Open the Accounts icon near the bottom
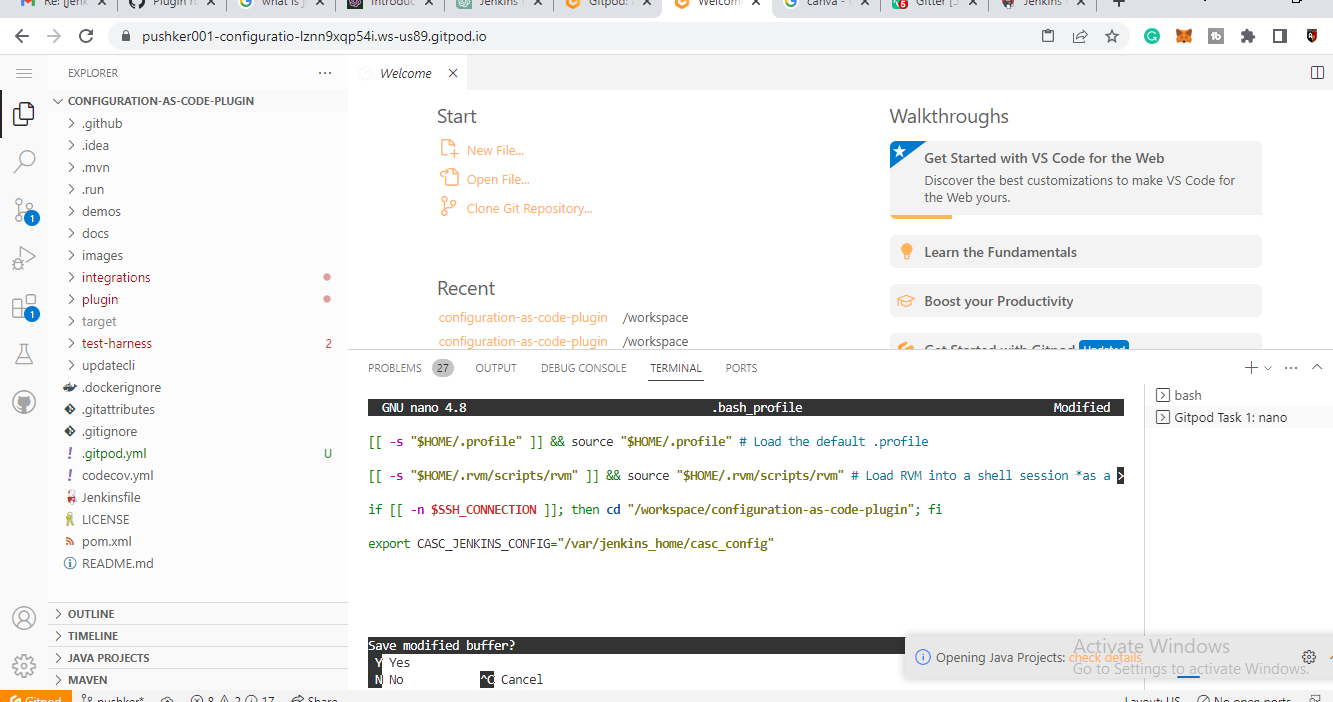The width and height of the screenshot is (1333, 702). [x=23, y=618]
